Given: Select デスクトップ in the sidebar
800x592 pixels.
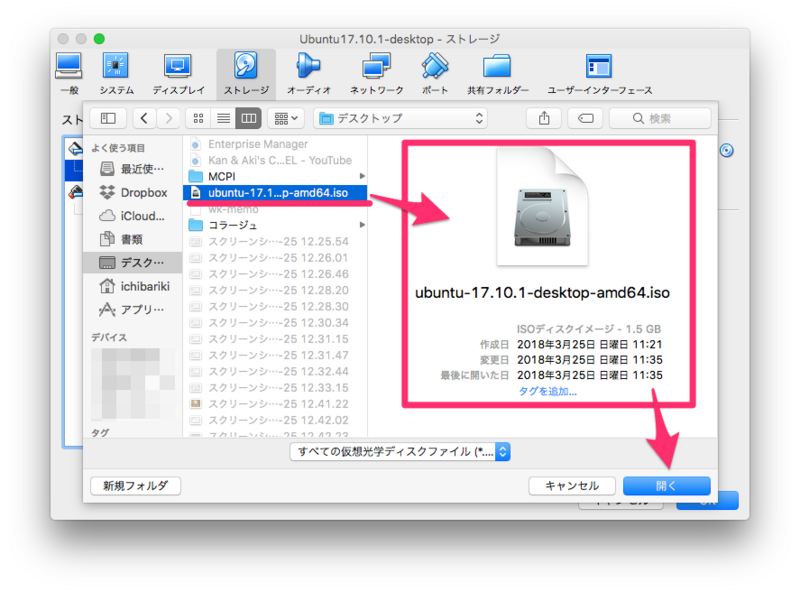Looking at the screenshot, I should [x=133, y=262].
